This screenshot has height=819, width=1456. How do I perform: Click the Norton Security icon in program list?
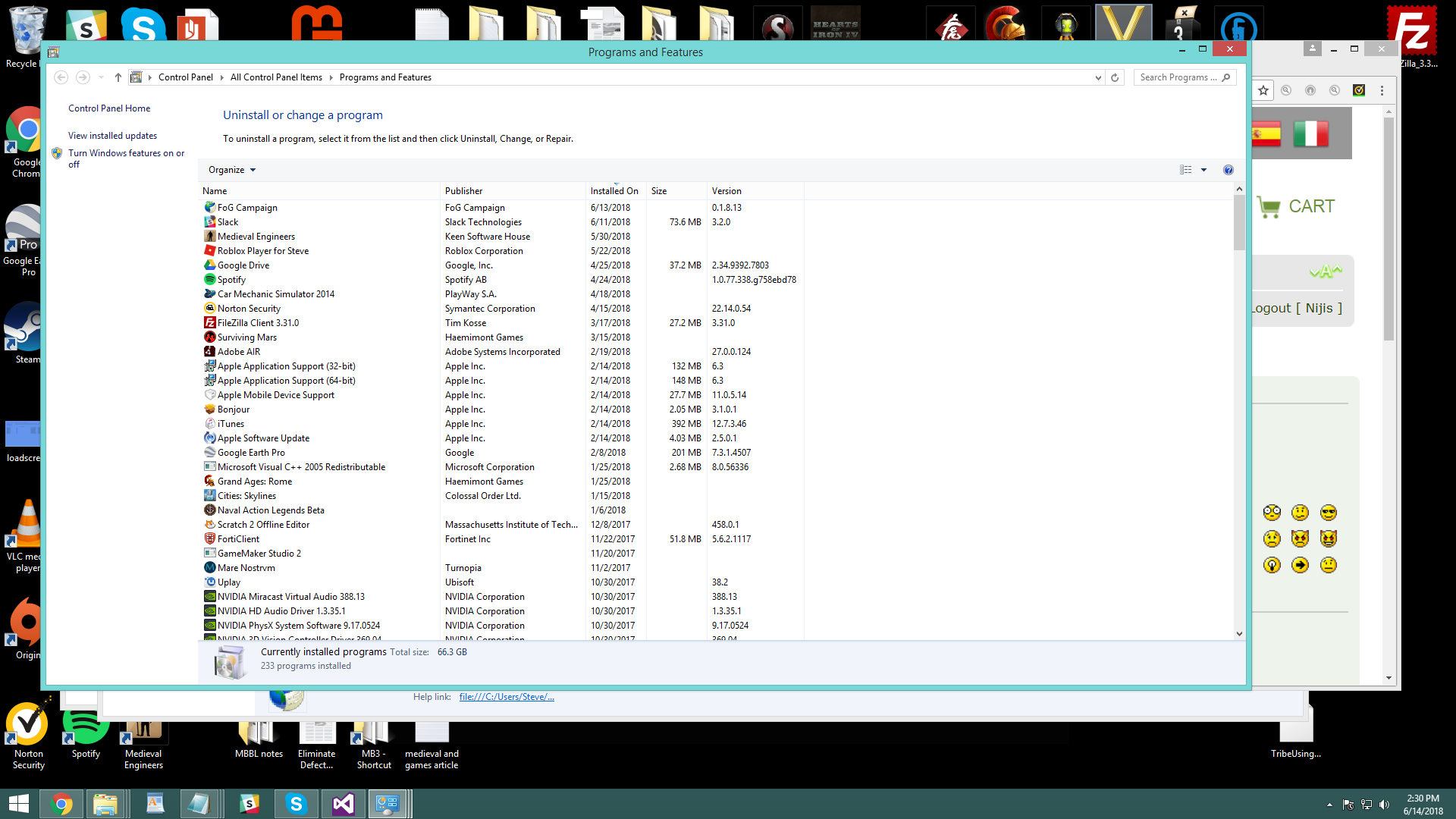pos(210,309)
